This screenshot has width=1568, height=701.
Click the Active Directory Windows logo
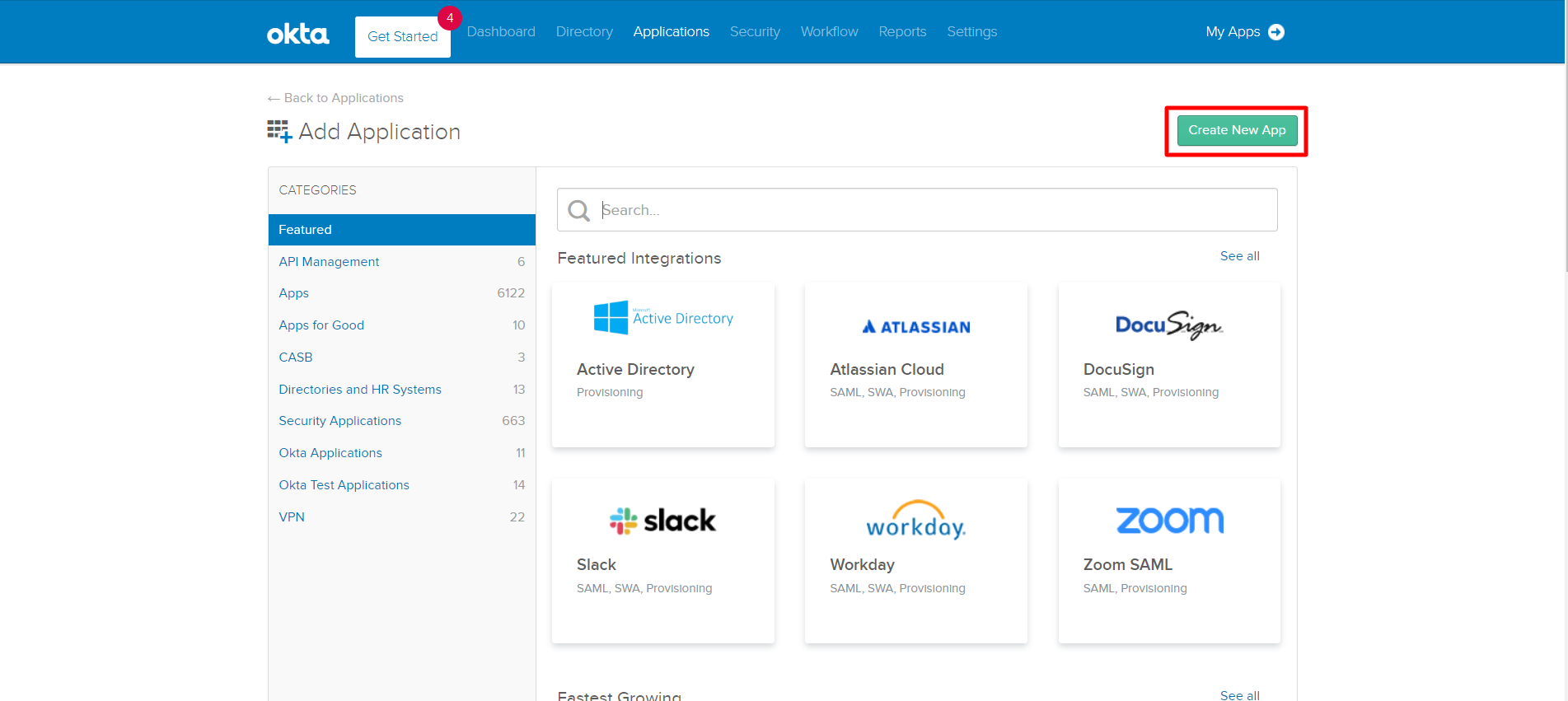[x=611, y=317]
